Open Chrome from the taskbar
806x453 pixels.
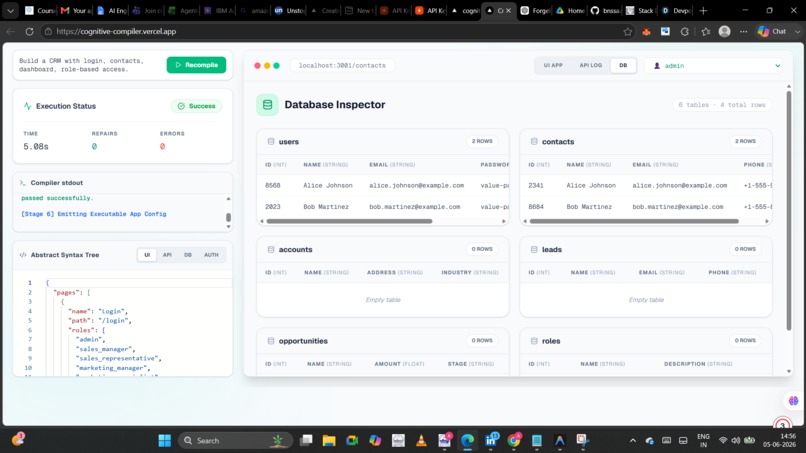pos(514,441)
